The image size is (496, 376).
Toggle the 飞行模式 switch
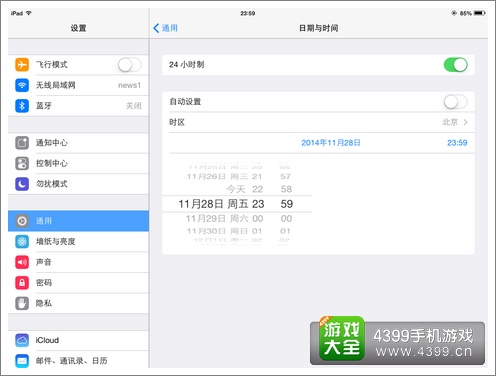point(129,64)
